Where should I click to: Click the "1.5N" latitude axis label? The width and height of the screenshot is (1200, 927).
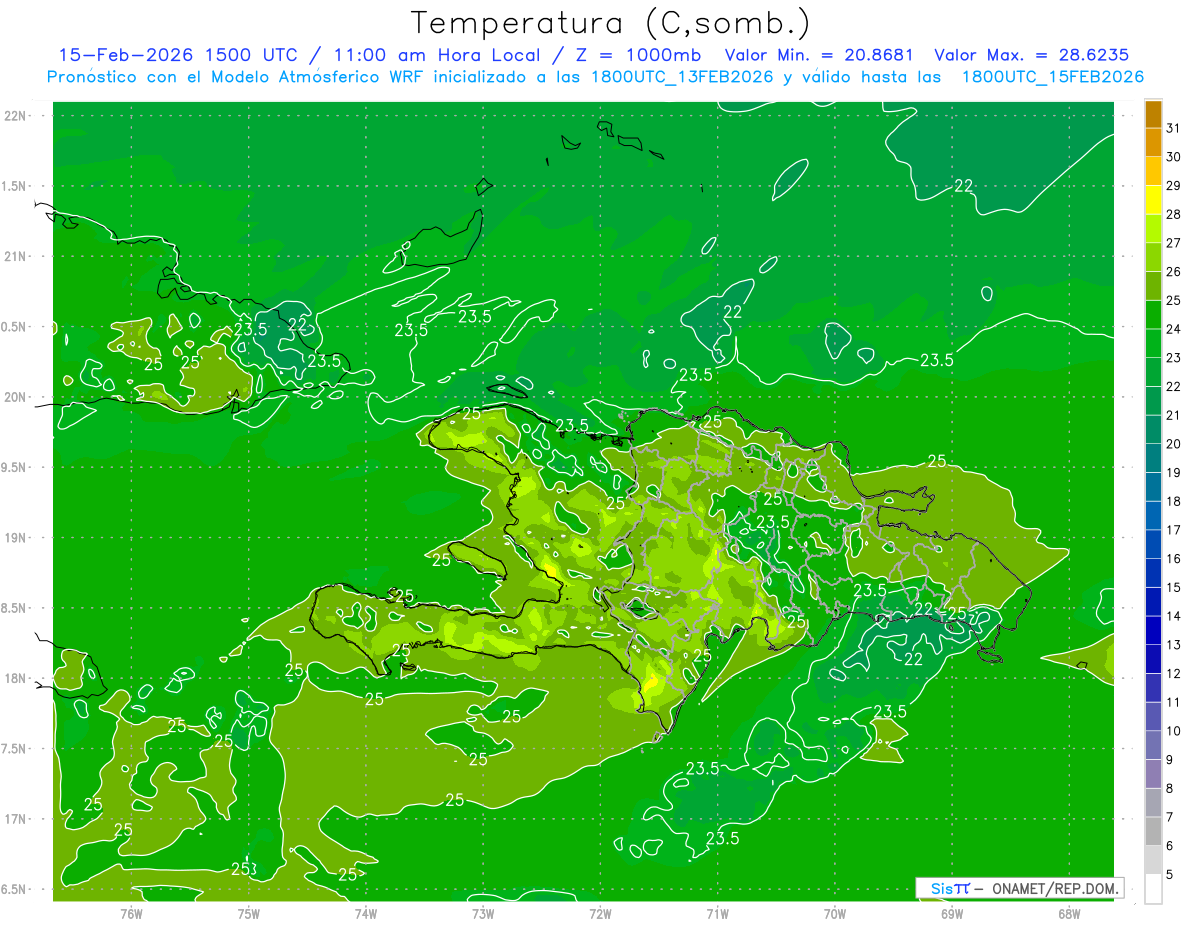(x=15, y=186)
